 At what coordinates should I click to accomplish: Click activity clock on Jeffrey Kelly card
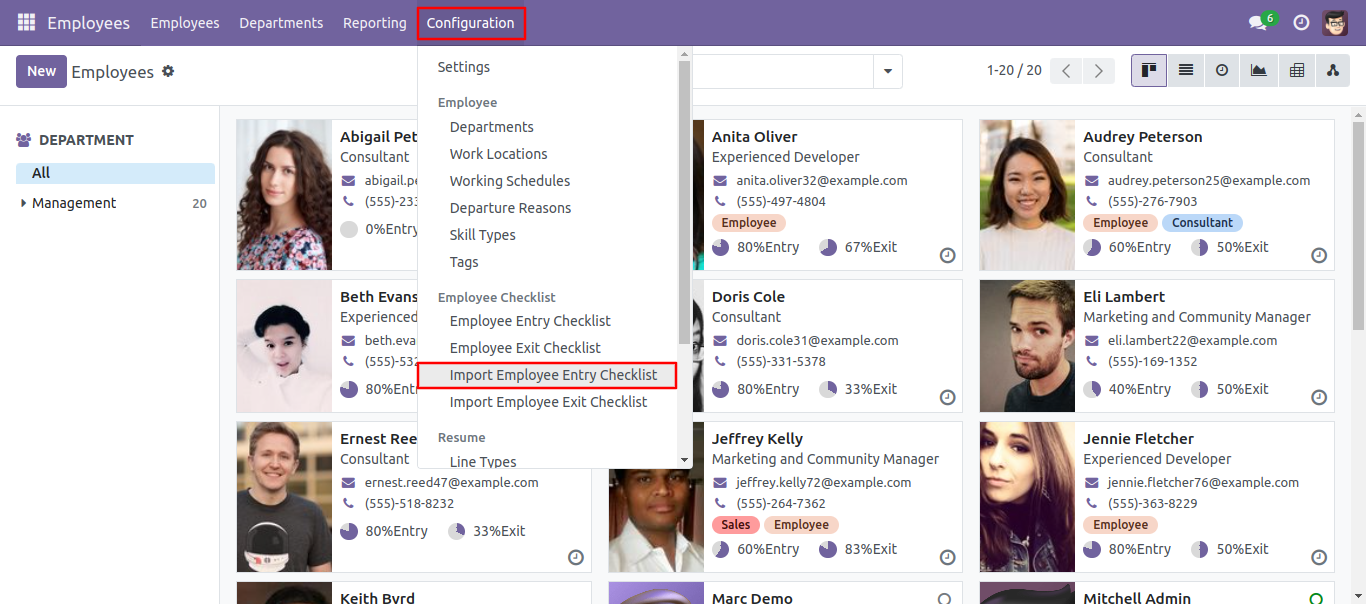[x=947, y=557]
